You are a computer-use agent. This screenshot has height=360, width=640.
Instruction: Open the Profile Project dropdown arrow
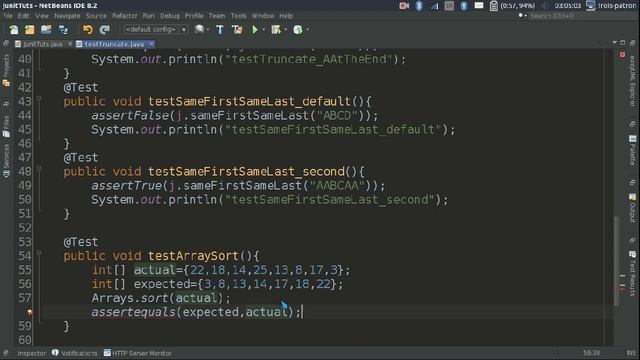tap(307, 29)
